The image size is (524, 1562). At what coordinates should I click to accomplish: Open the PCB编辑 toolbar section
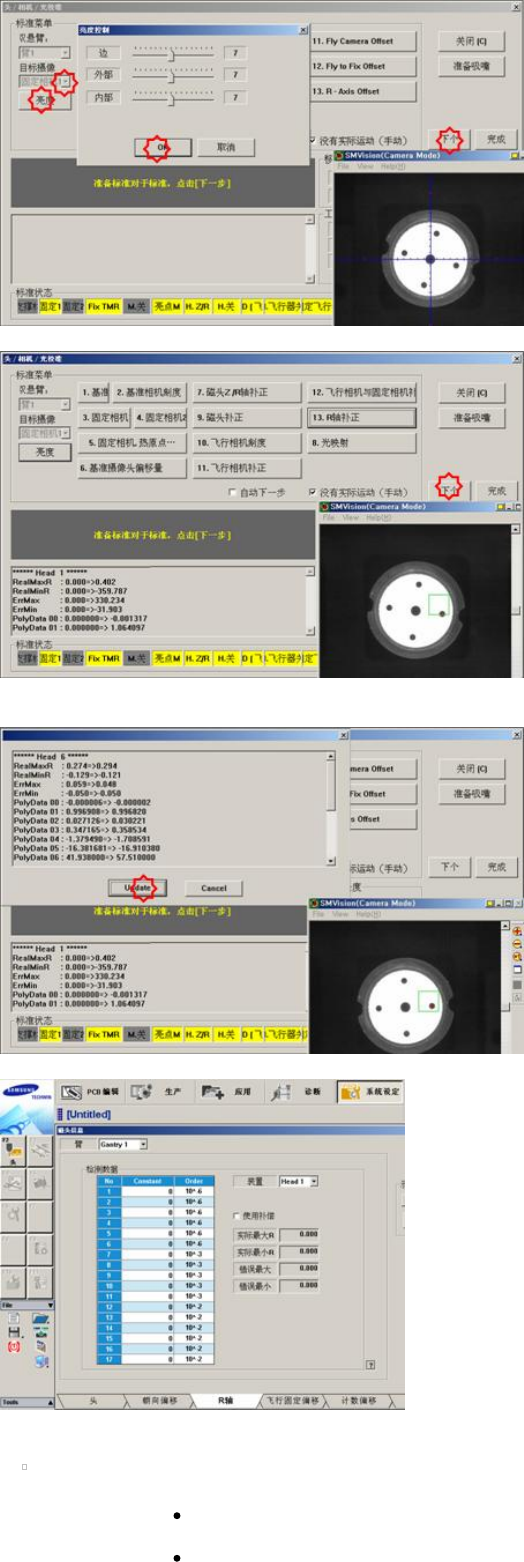coord(92,1090)
